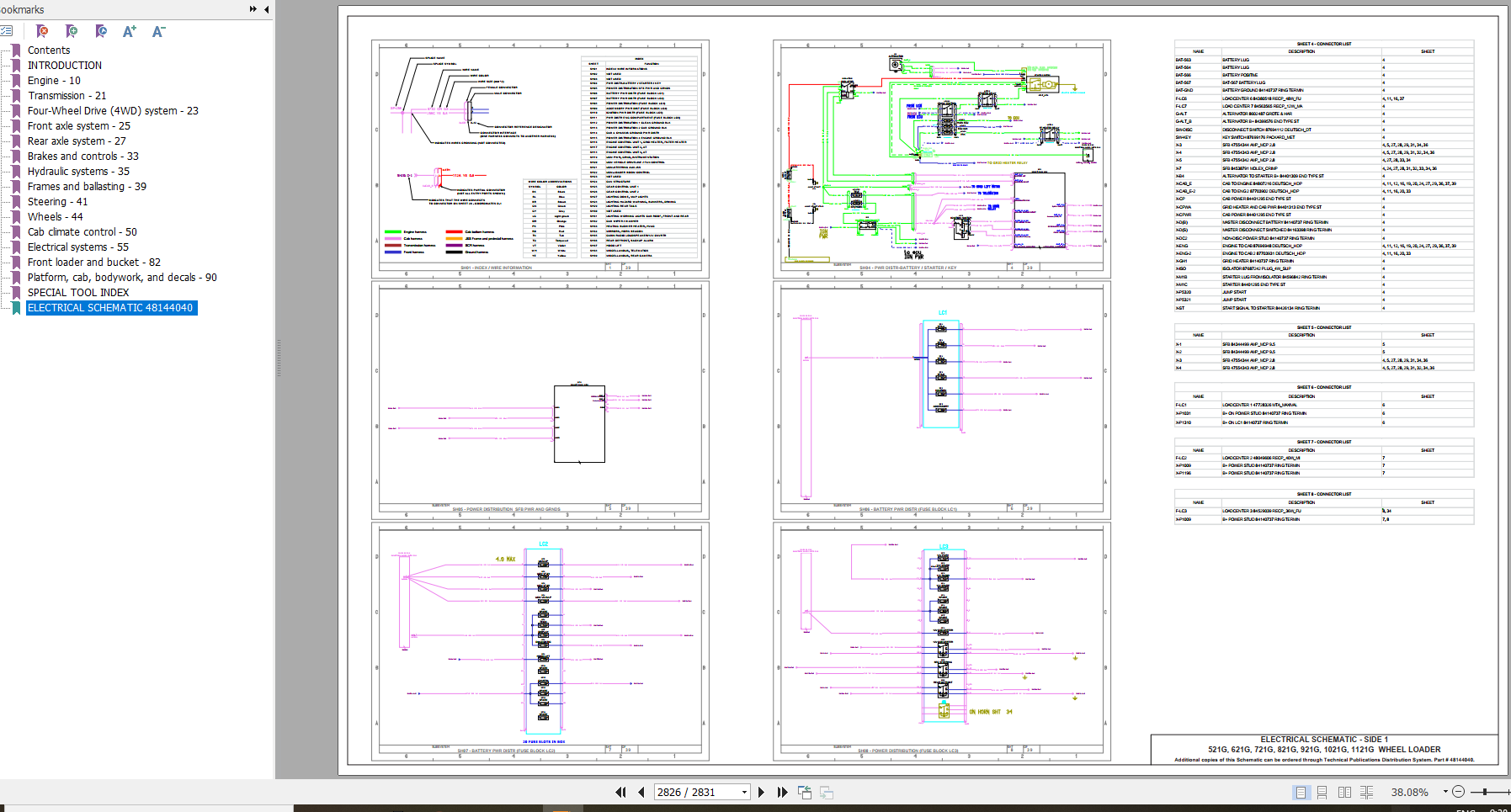This screenshot has width=1511, height=812.
Task: Click the bookmark destination icon
Action: 101,31
